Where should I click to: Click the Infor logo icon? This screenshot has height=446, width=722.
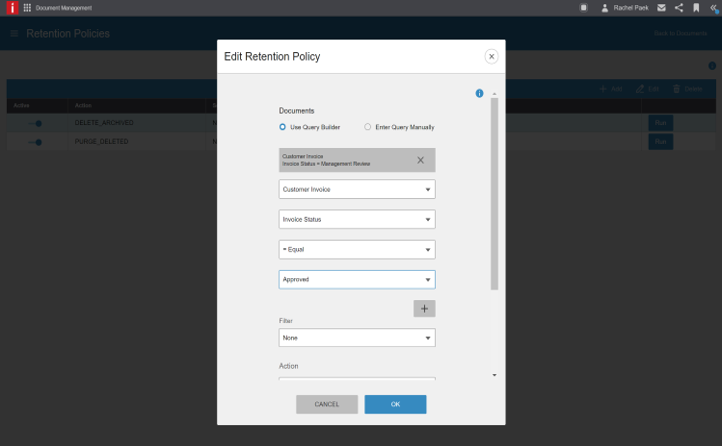click(x=10, y=8)
